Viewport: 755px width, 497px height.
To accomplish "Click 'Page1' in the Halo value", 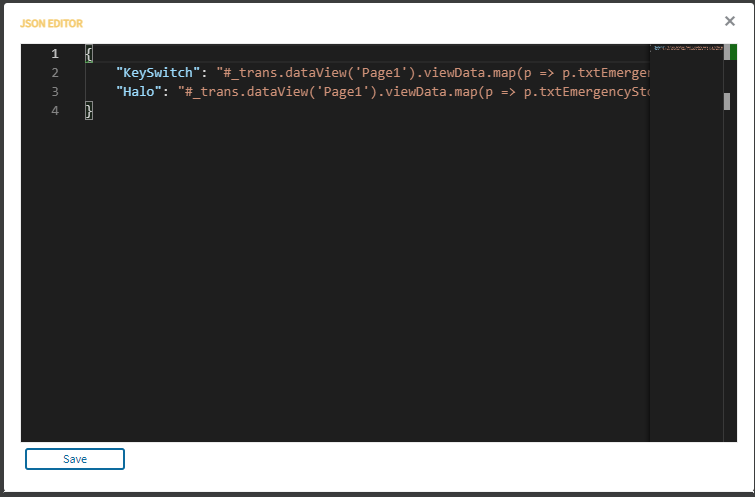I will tap(342, 92).
